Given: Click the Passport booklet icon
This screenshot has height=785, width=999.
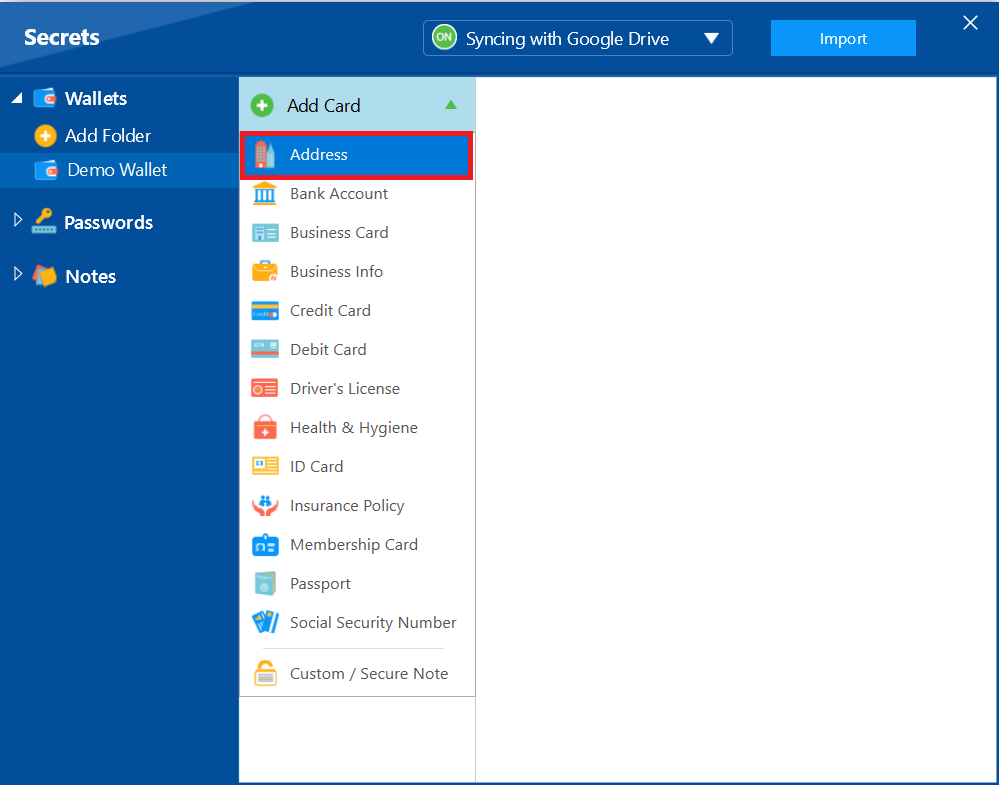Looking at the screenshot, I should coord(264,583).
